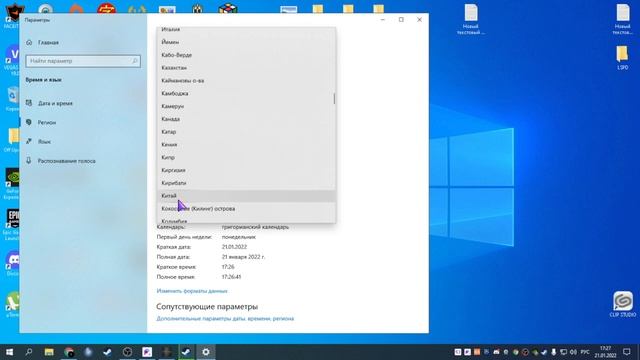Select the GeForce Experience desktop icon
Screen dimensions: 640x360
pyautogui.click(x=12, y=184)
